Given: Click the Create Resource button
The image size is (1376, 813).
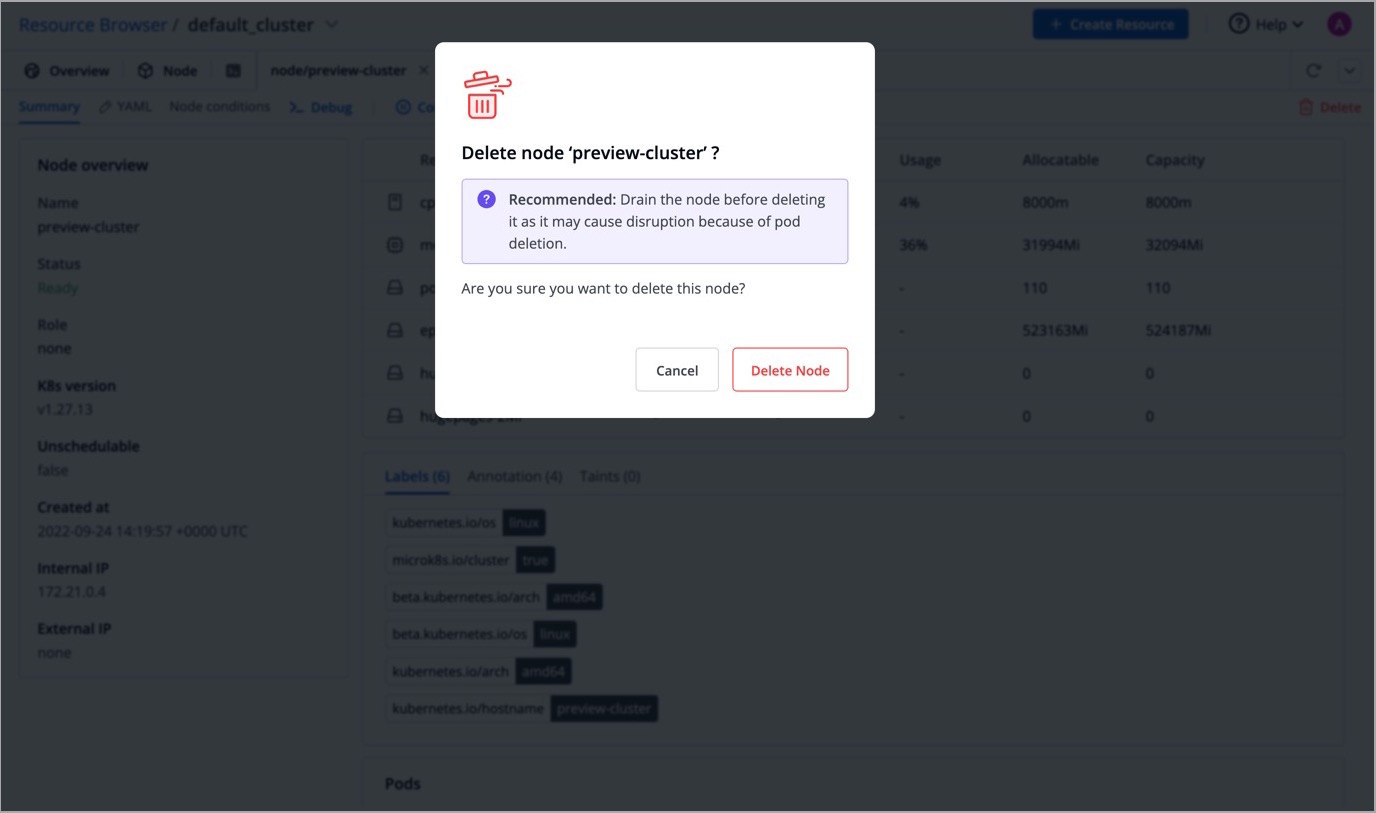Looking at the screenshot, I should pos(1110,24).
